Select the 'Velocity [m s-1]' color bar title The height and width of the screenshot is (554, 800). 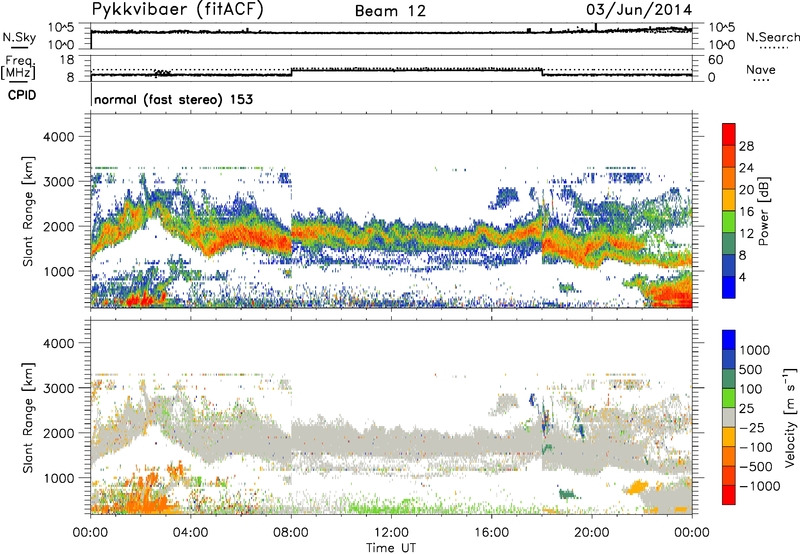[x=790, y=417]
